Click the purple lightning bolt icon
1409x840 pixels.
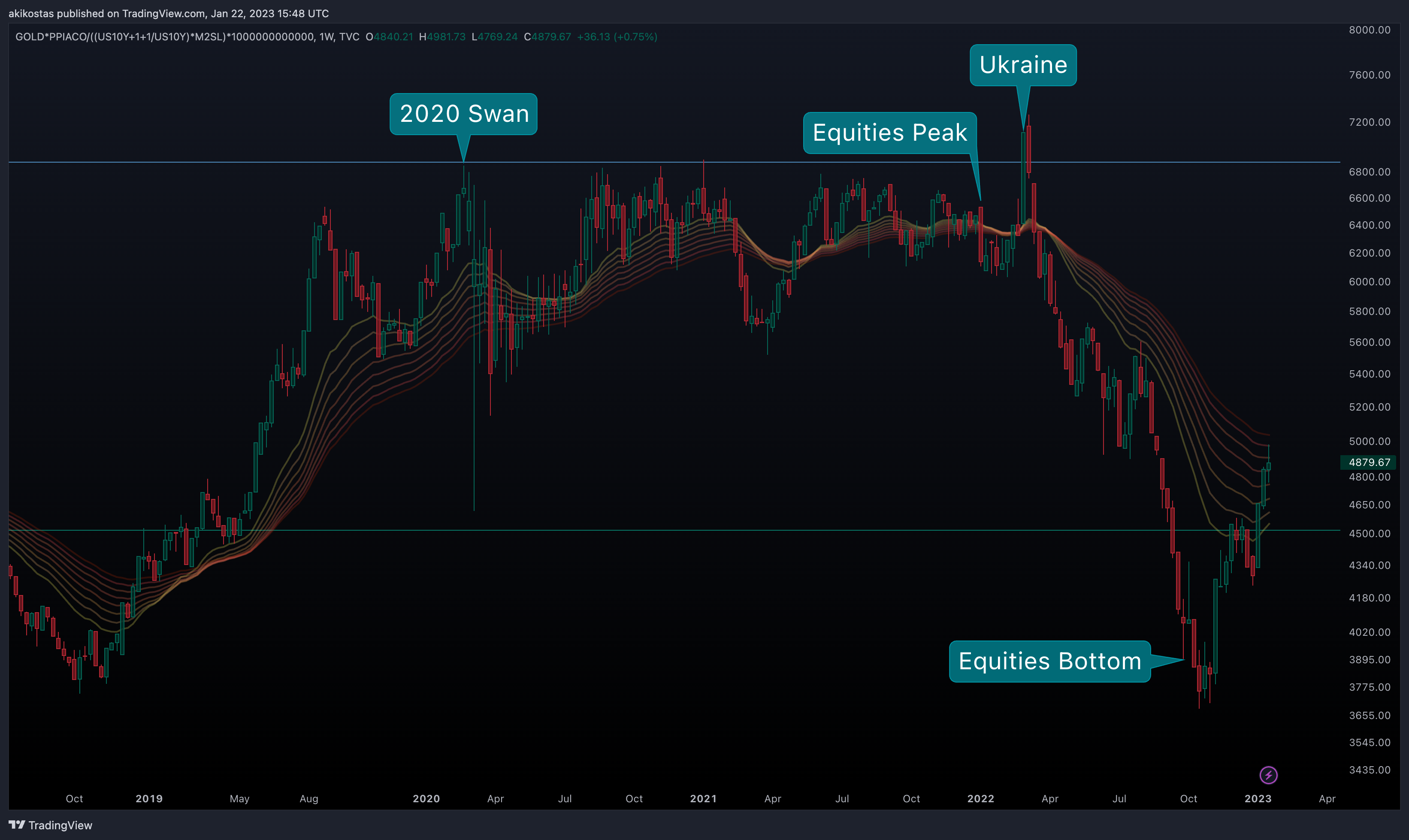coord(1268,775)
